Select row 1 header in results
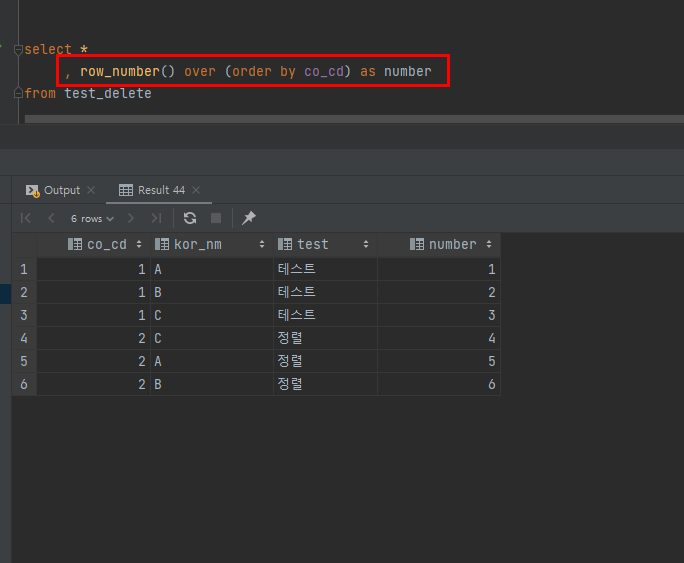The height and width of the screenshot is (563, 684). pos(24,269)
